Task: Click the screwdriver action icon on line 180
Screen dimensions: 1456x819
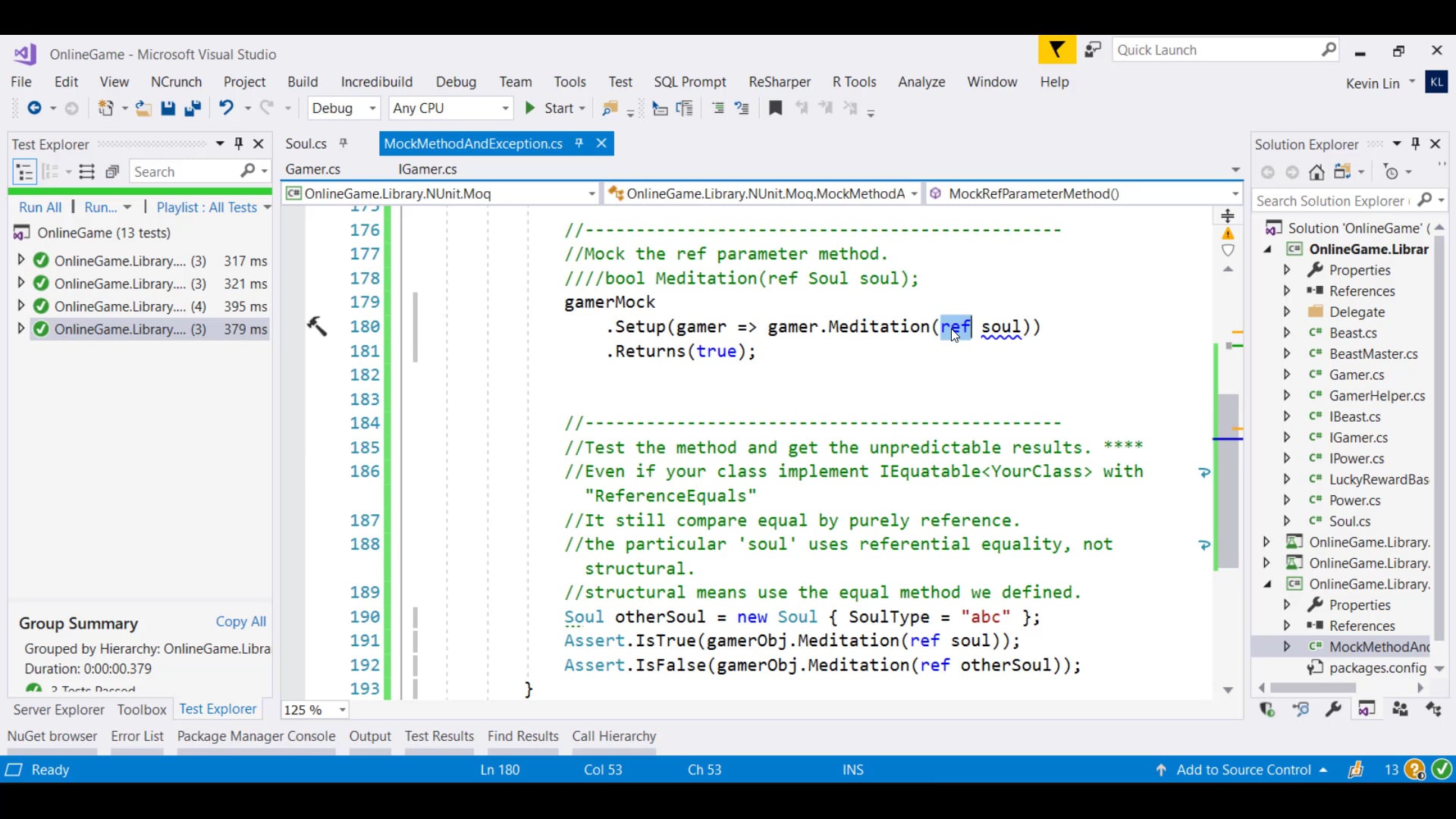Action: pos(317,326)
